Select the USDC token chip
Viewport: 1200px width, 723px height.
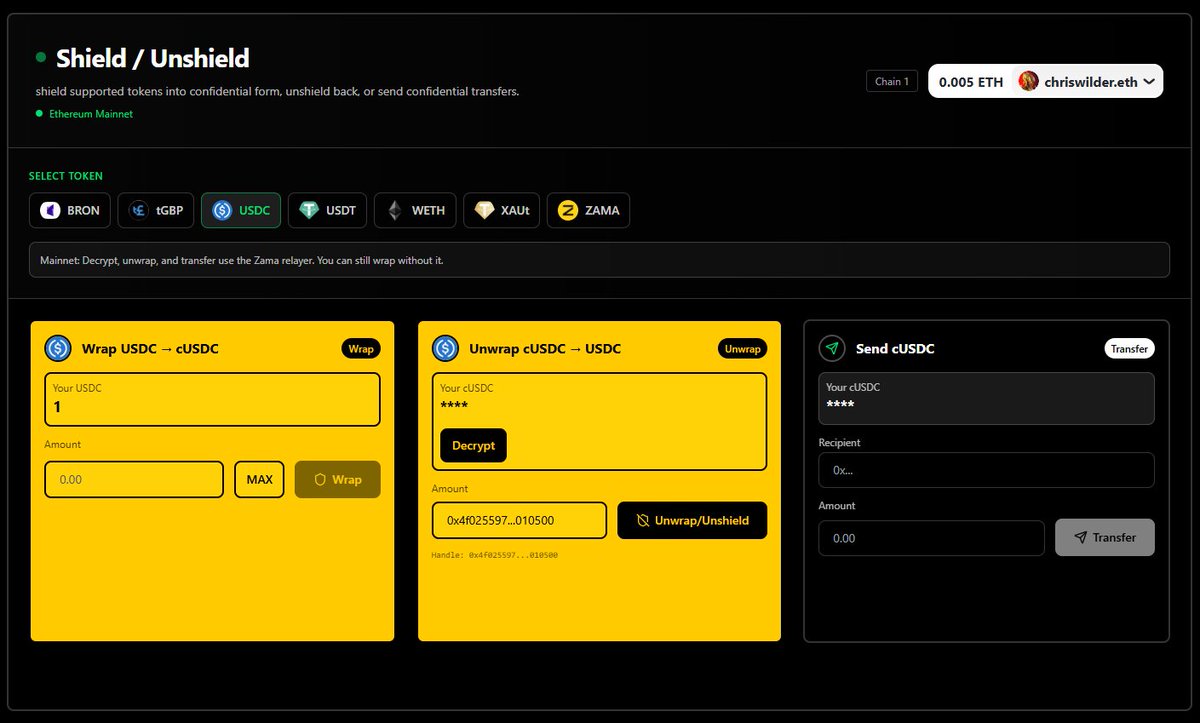click(x=241, y=210)
